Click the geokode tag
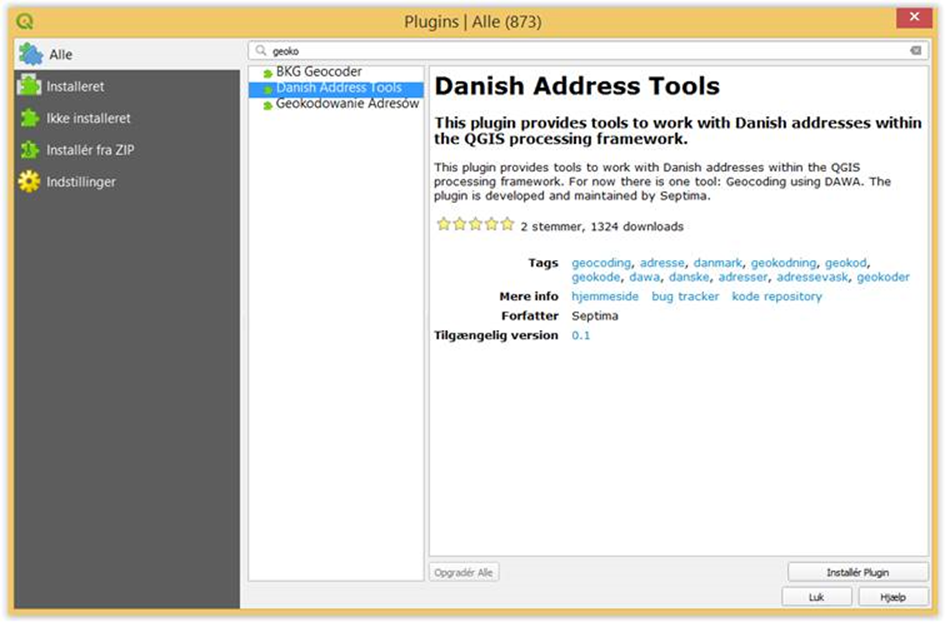 pos(595,277)
